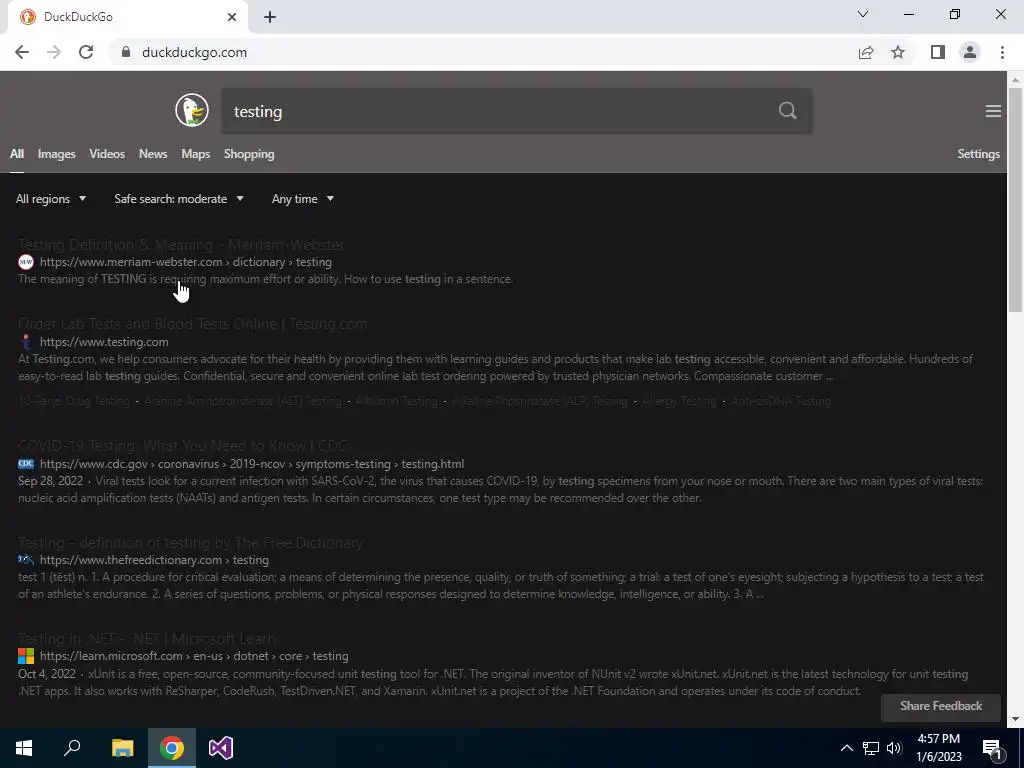Viewport: 1024px width, 768px height.
Task: Click The Free Dictionary favicon
Action: point(25,560)
